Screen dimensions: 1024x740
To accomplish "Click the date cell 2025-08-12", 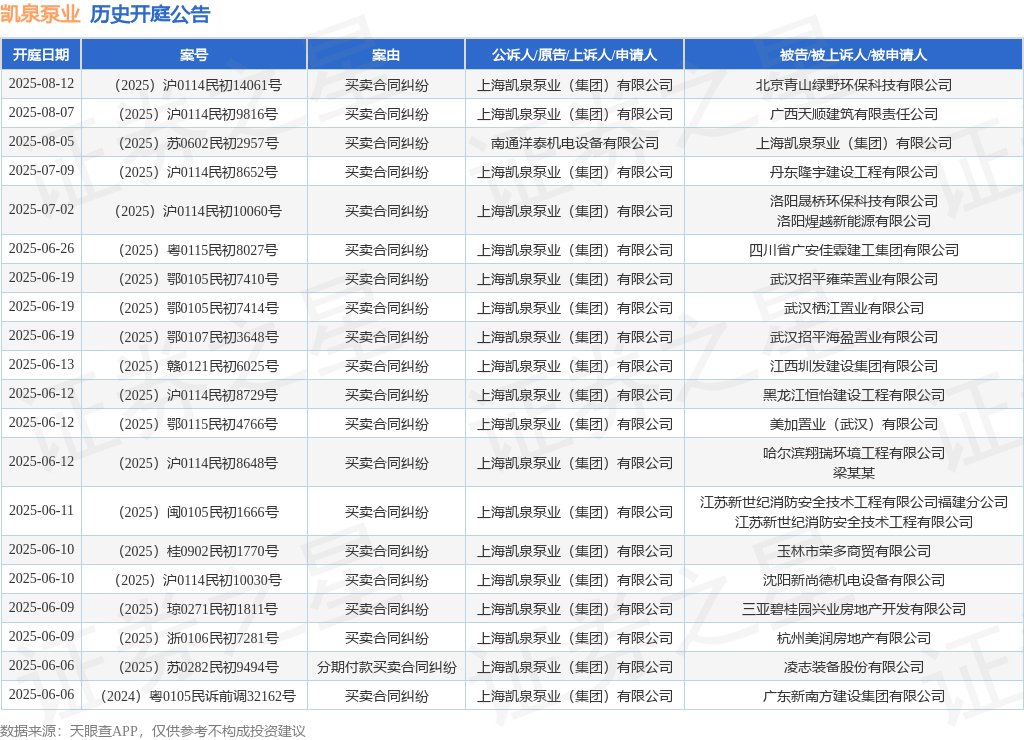I will (x=41, y=84).
